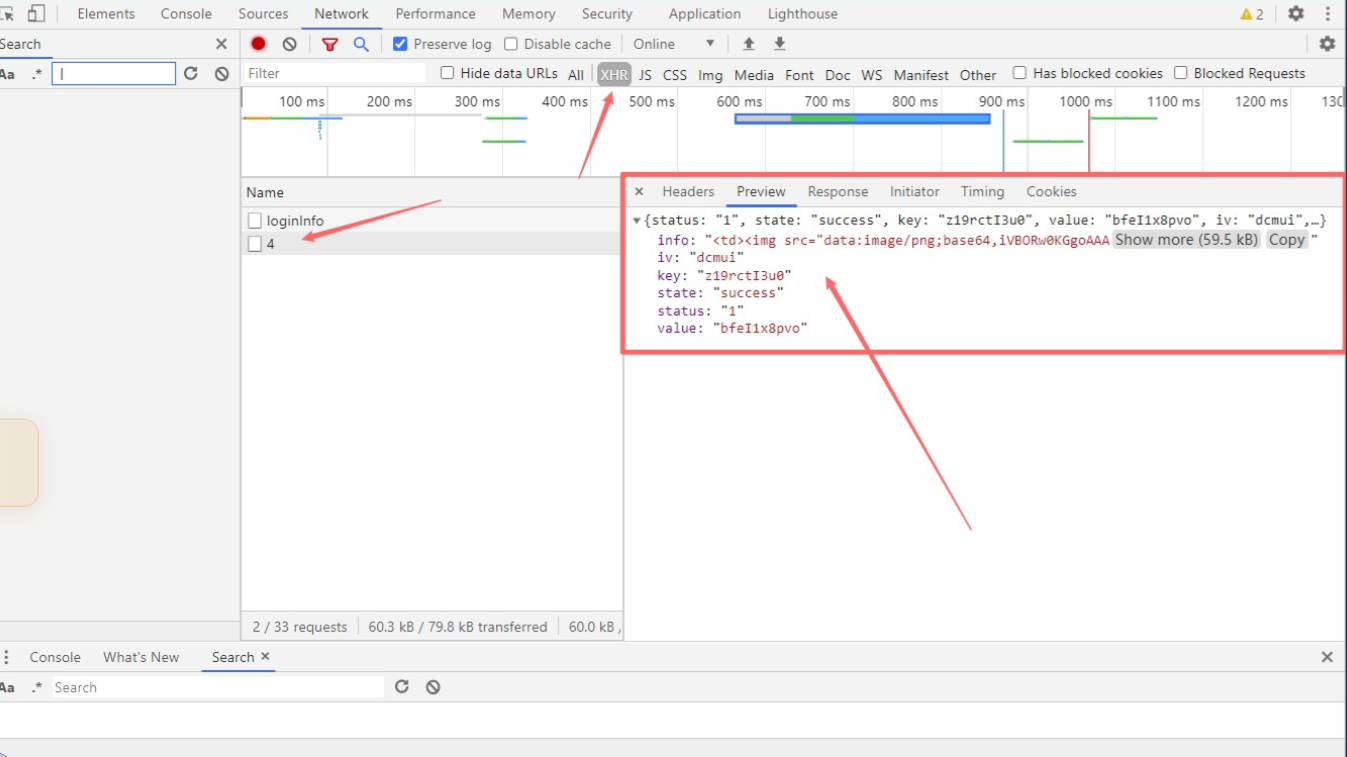This screenshot has width=1347, height=757.
Task: View the Initiator tab of request
Action: (x=915, y=191)
